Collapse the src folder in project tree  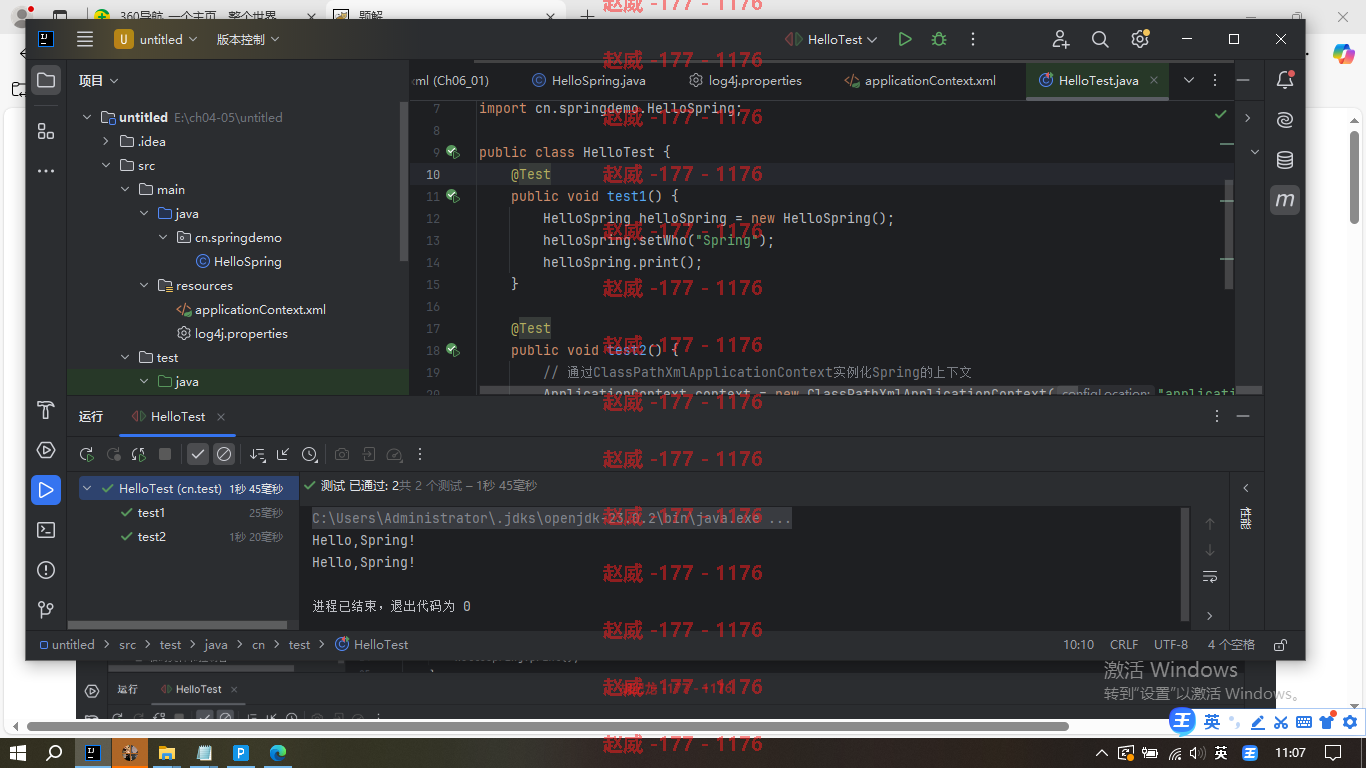(106, 165)
